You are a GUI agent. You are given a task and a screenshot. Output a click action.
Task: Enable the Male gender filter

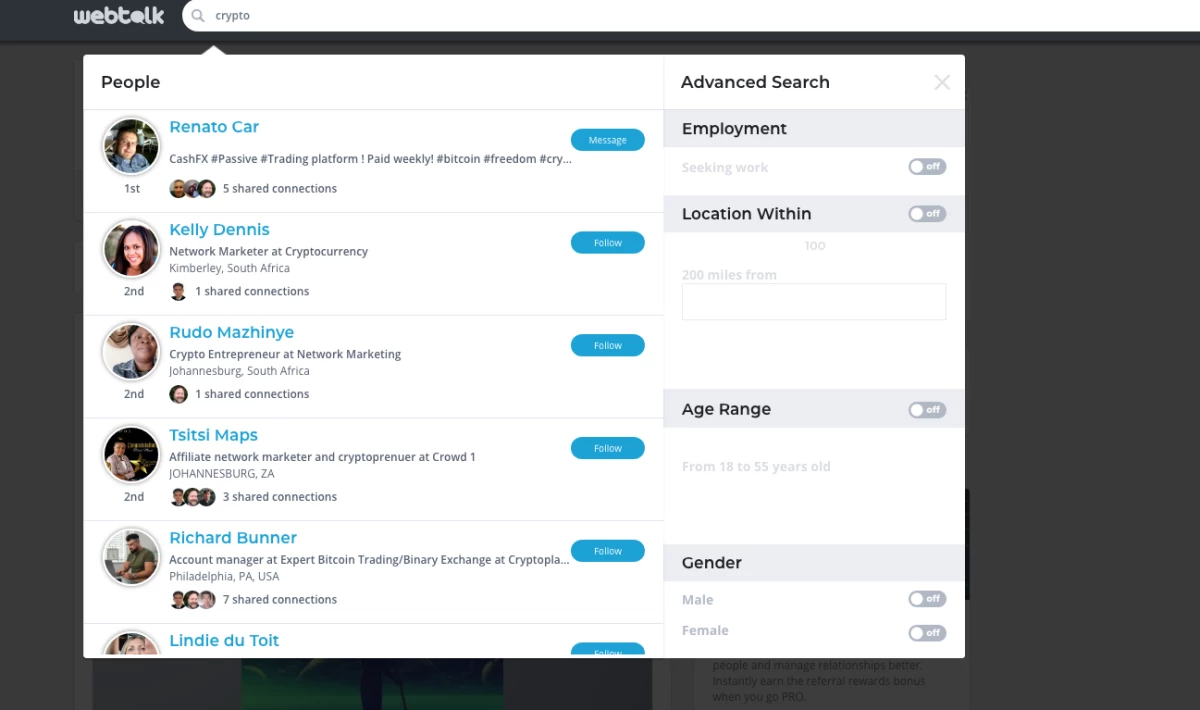click(x=926, y=599)
